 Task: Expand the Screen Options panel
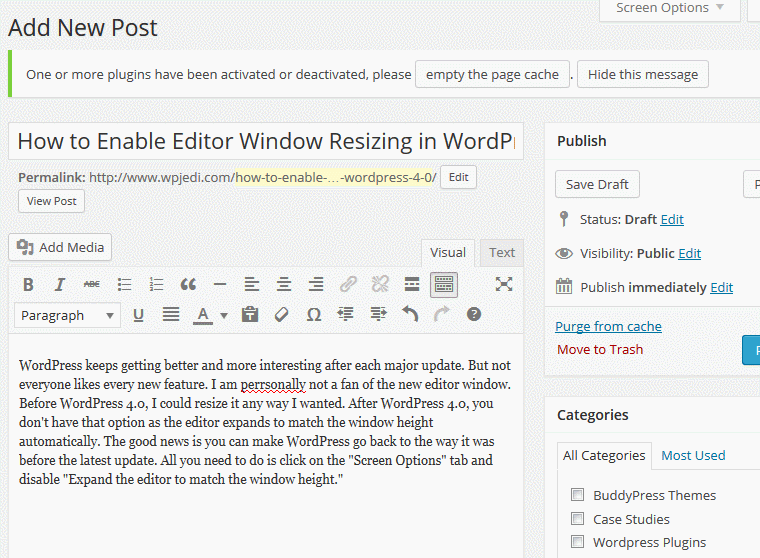(x=670, y=8)
